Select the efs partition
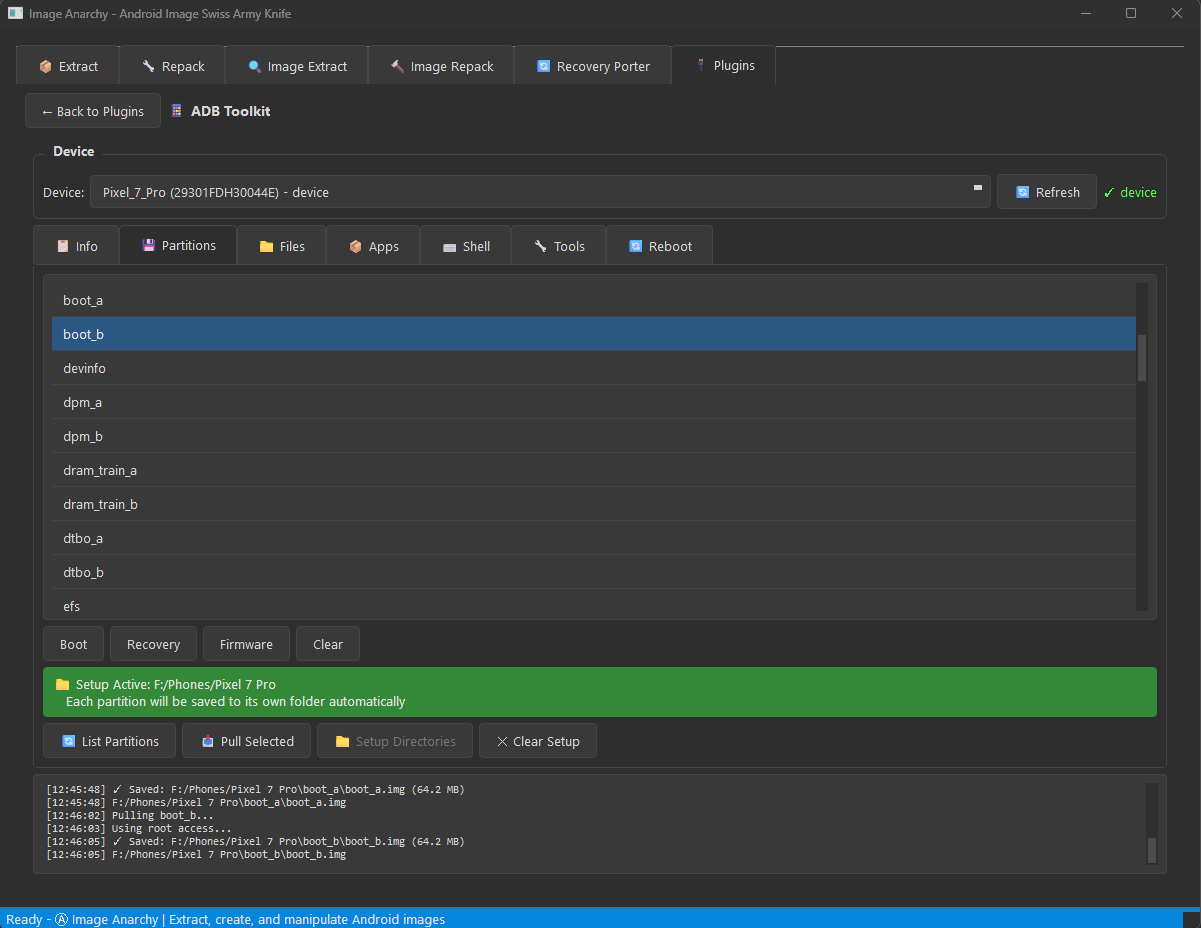The height and width of the screenshot is (928, 1201). tap(594, 604)
